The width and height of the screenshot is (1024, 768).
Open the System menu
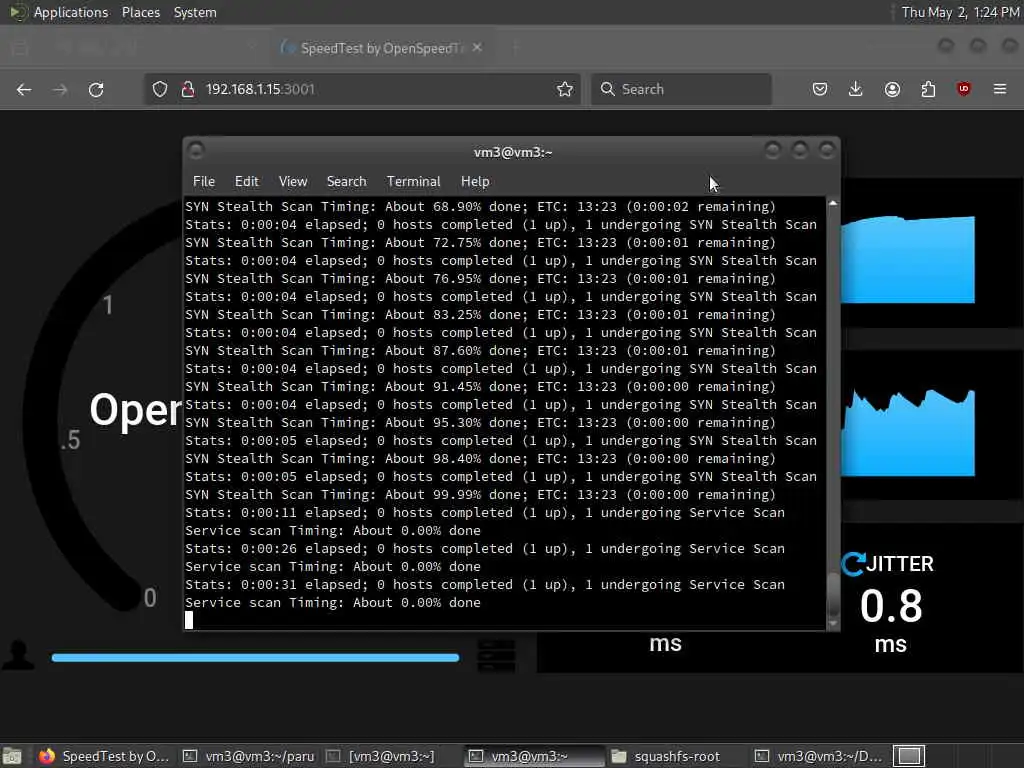(195, 12)
